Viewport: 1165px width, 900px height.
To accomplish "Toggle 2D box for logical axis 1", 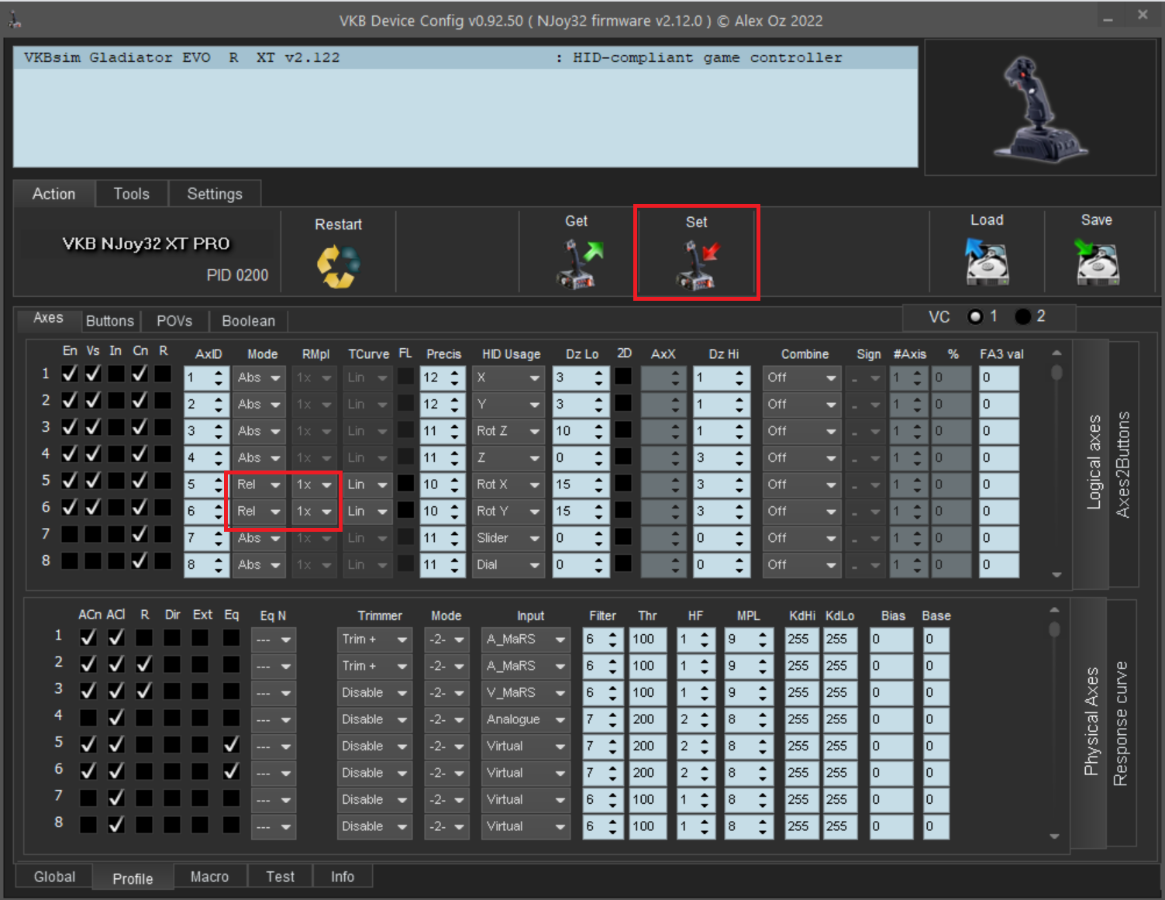I will point(623,377).
